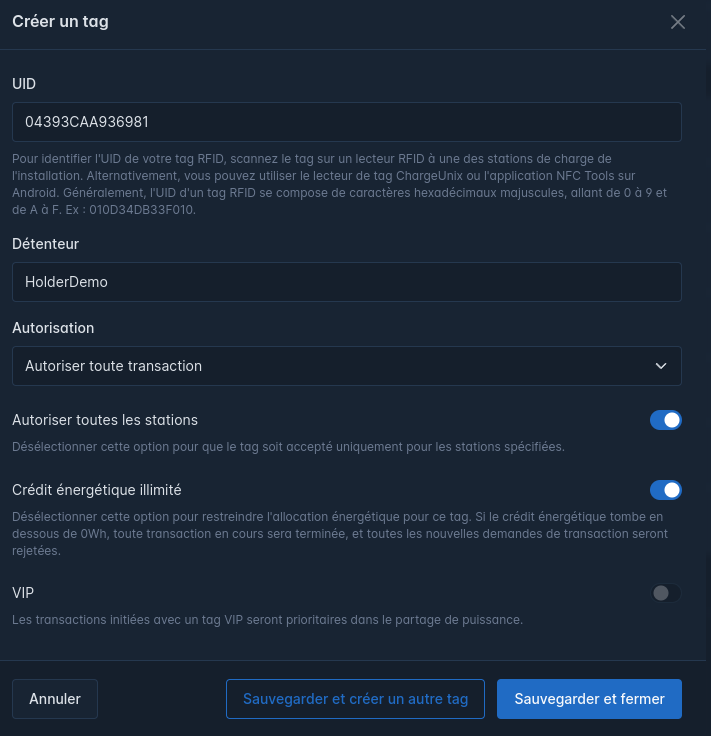Click the Autorisation label
Viewport: 711px width, 736px height.
53,328
